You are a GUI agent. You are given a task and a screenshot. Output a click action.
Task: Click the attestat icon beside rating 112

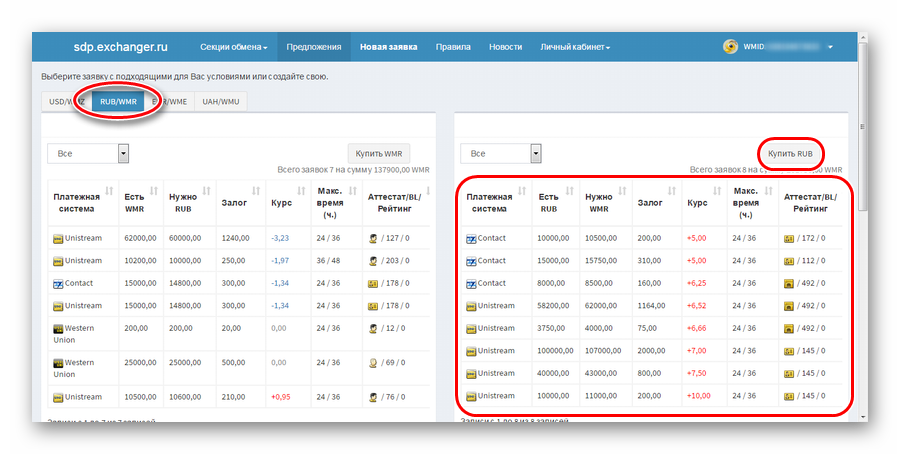click(x=789, y=261)
